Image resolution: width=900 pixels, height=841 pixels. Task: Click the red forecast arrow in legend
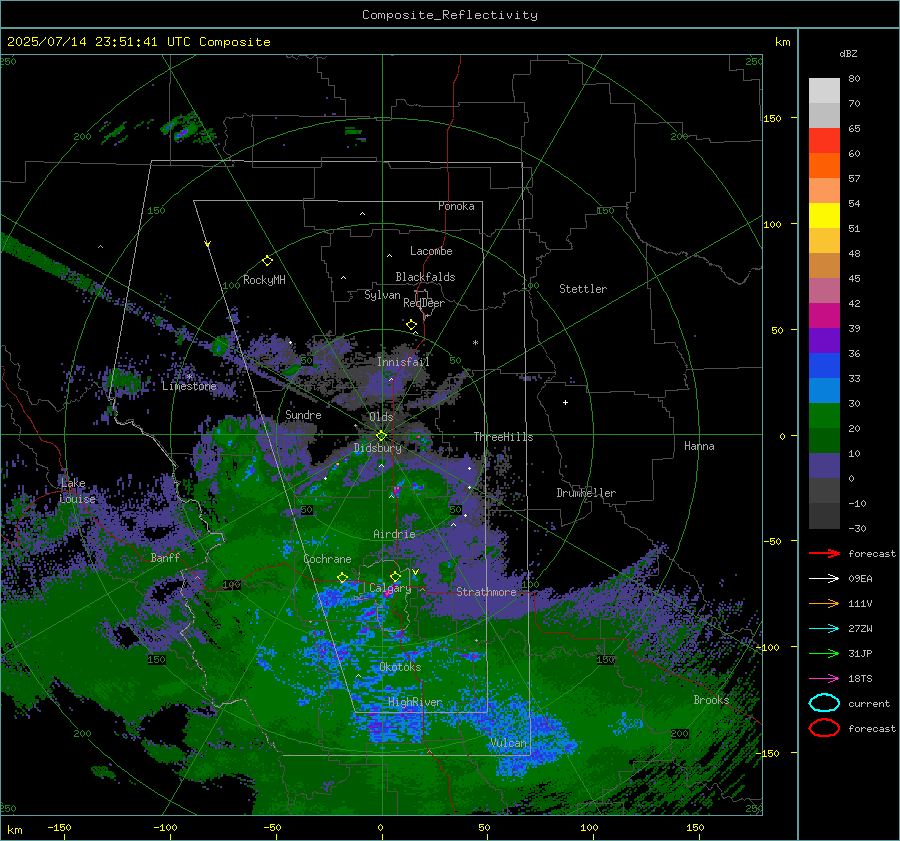pyautogui.click(x=824, y=553)
